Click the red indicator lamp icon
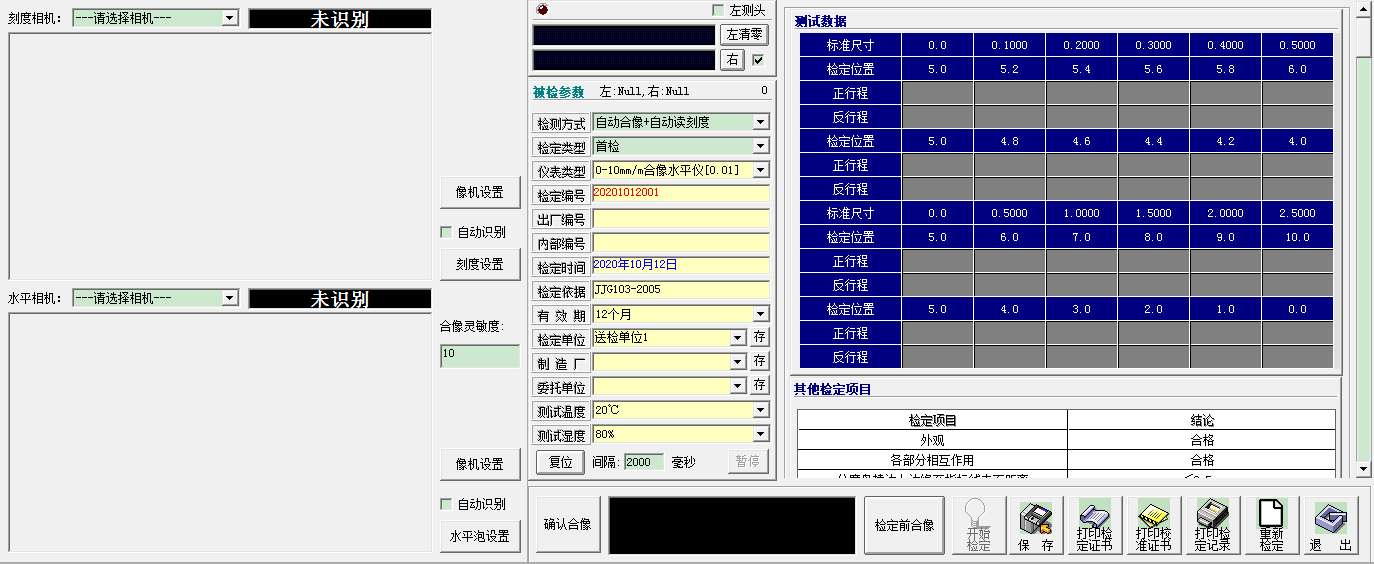The image size is (1374, 564). [543, 10]
